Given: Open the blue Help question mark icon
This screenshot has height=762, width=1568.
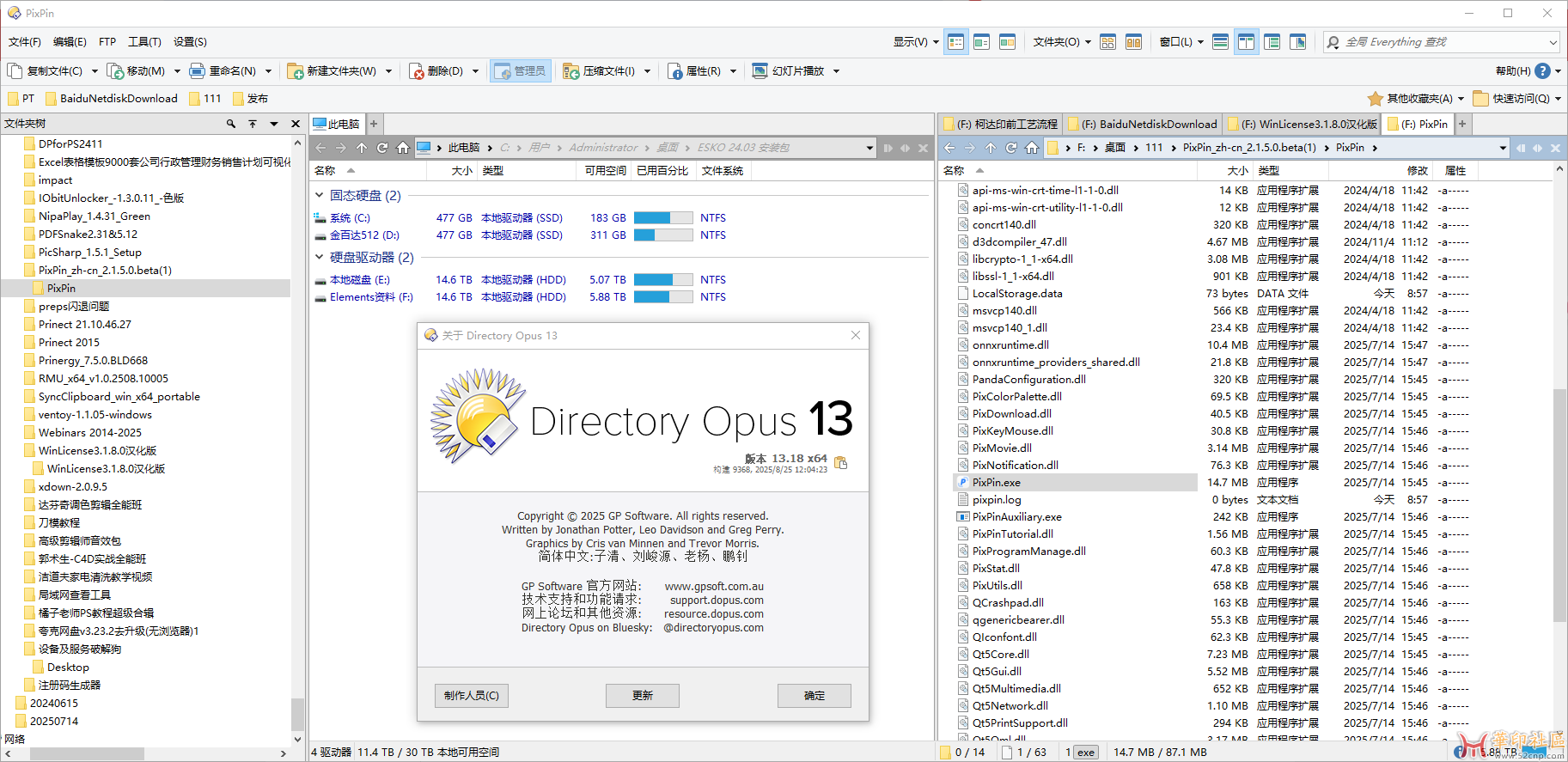Looking at the screenshot, I should point(1542,70).
